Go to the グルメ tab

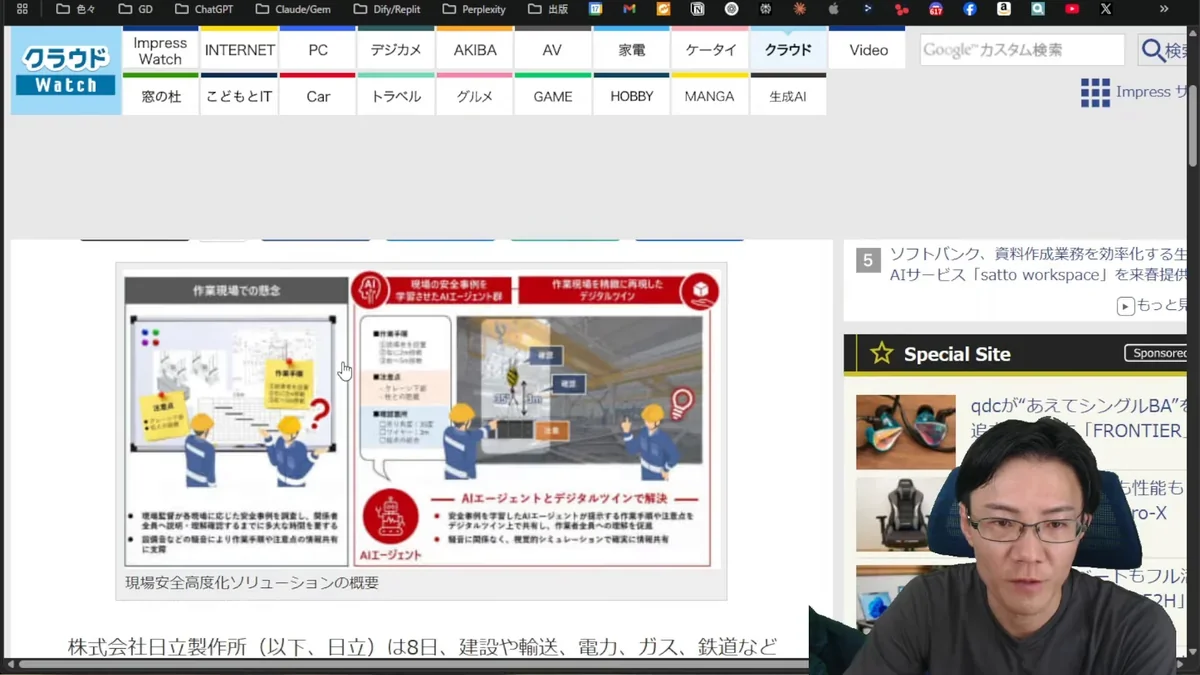pyautogui.click(x=475, y=95)
